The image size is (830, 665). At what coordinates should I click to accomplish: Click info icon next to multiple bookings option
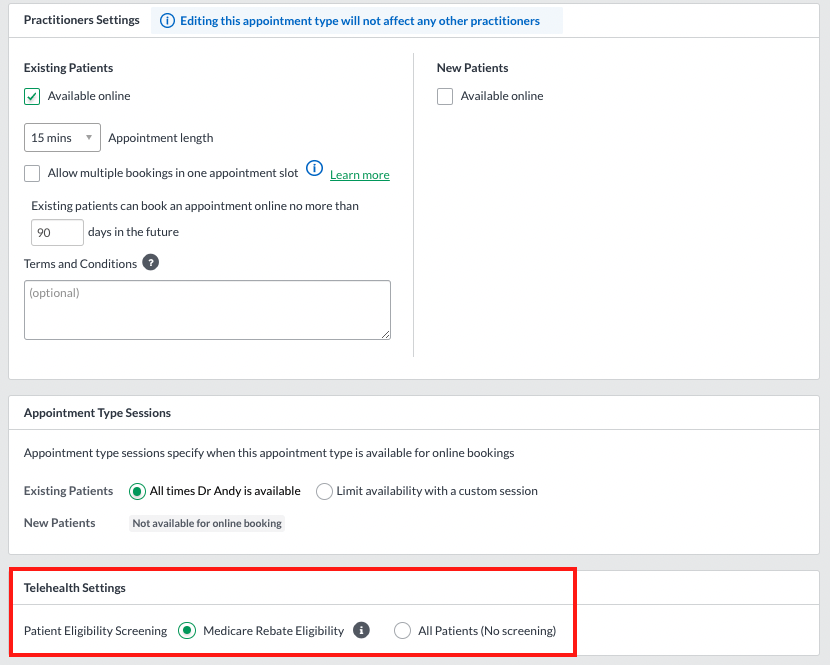point(314,168)
